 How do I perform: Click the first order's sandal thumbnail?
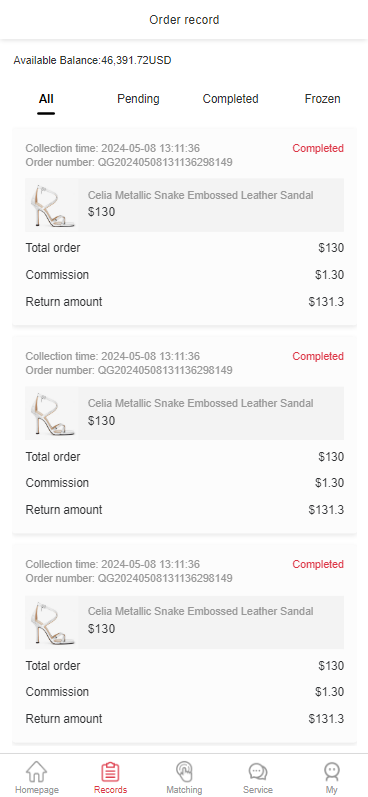[52, 205]
